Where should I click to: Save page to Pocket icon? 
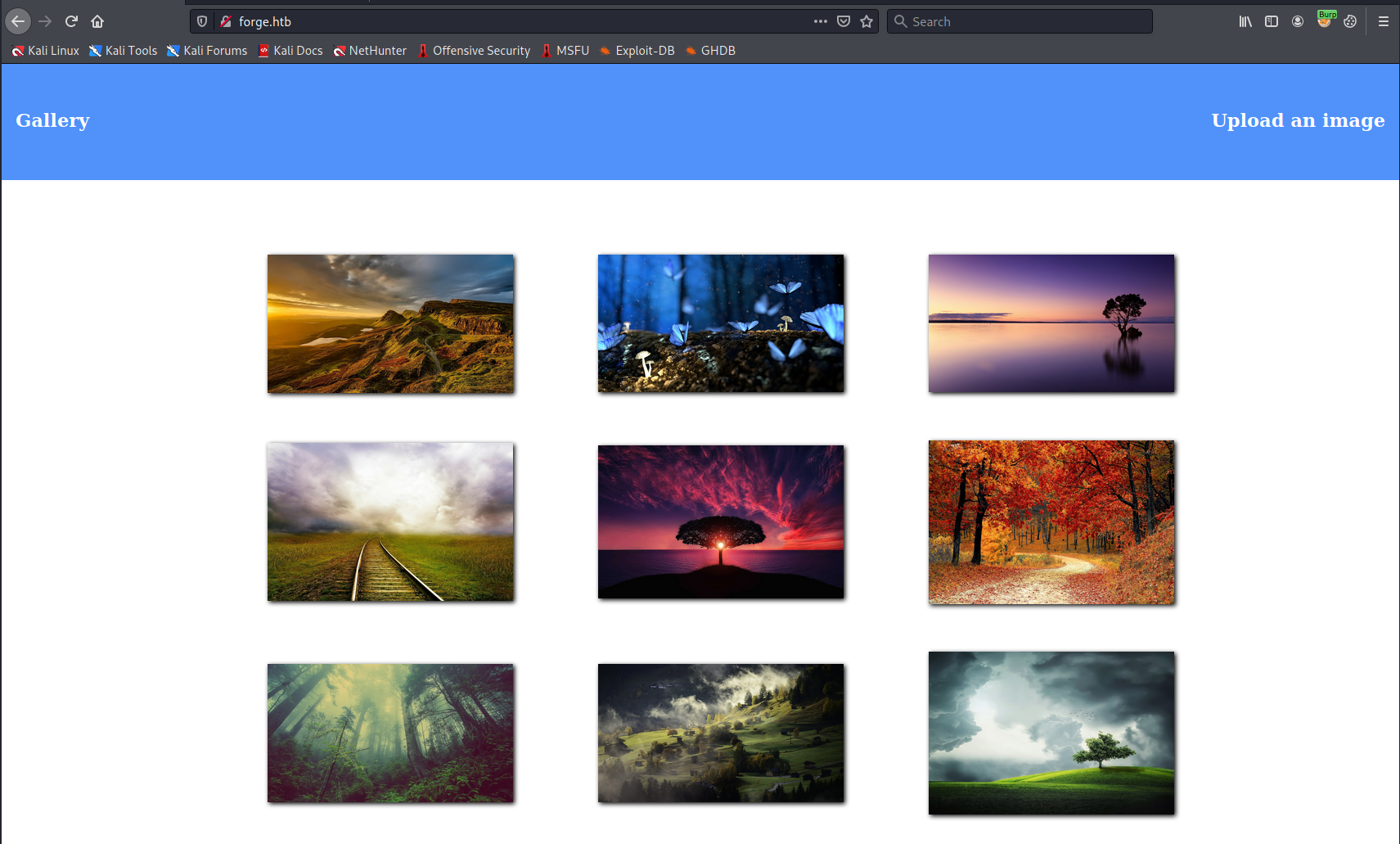pyautogui.click(x=844, y=21)
